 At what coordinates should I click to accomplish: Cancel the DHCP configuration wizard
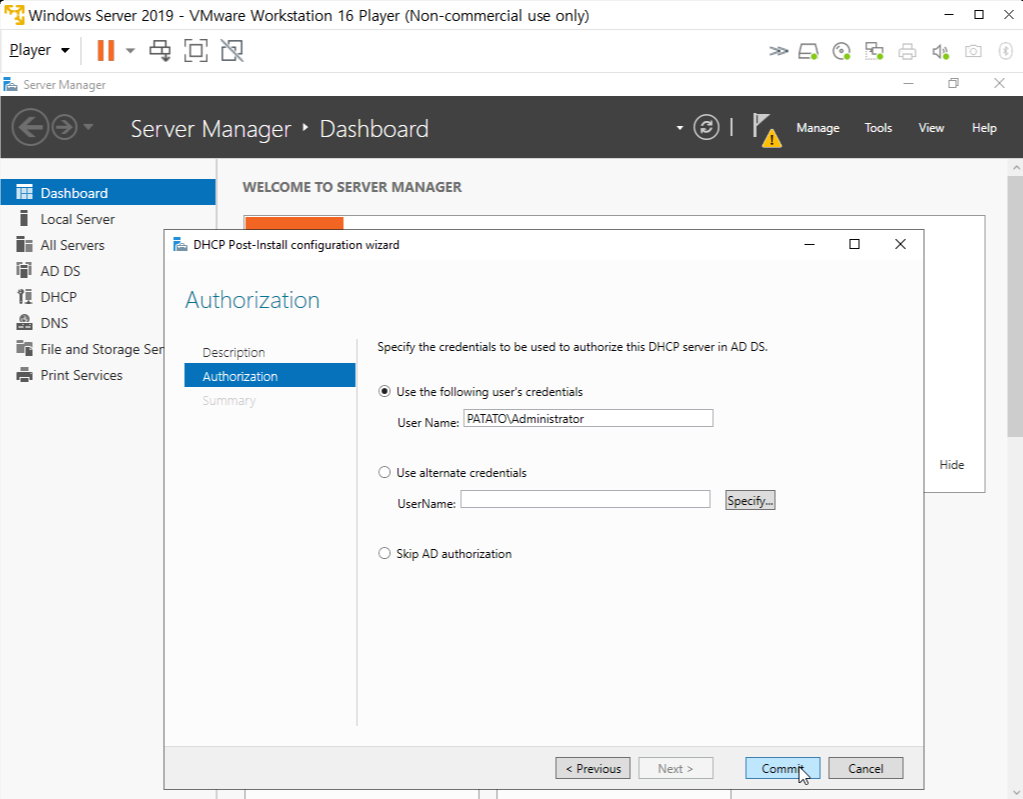[x=865, y=768]
